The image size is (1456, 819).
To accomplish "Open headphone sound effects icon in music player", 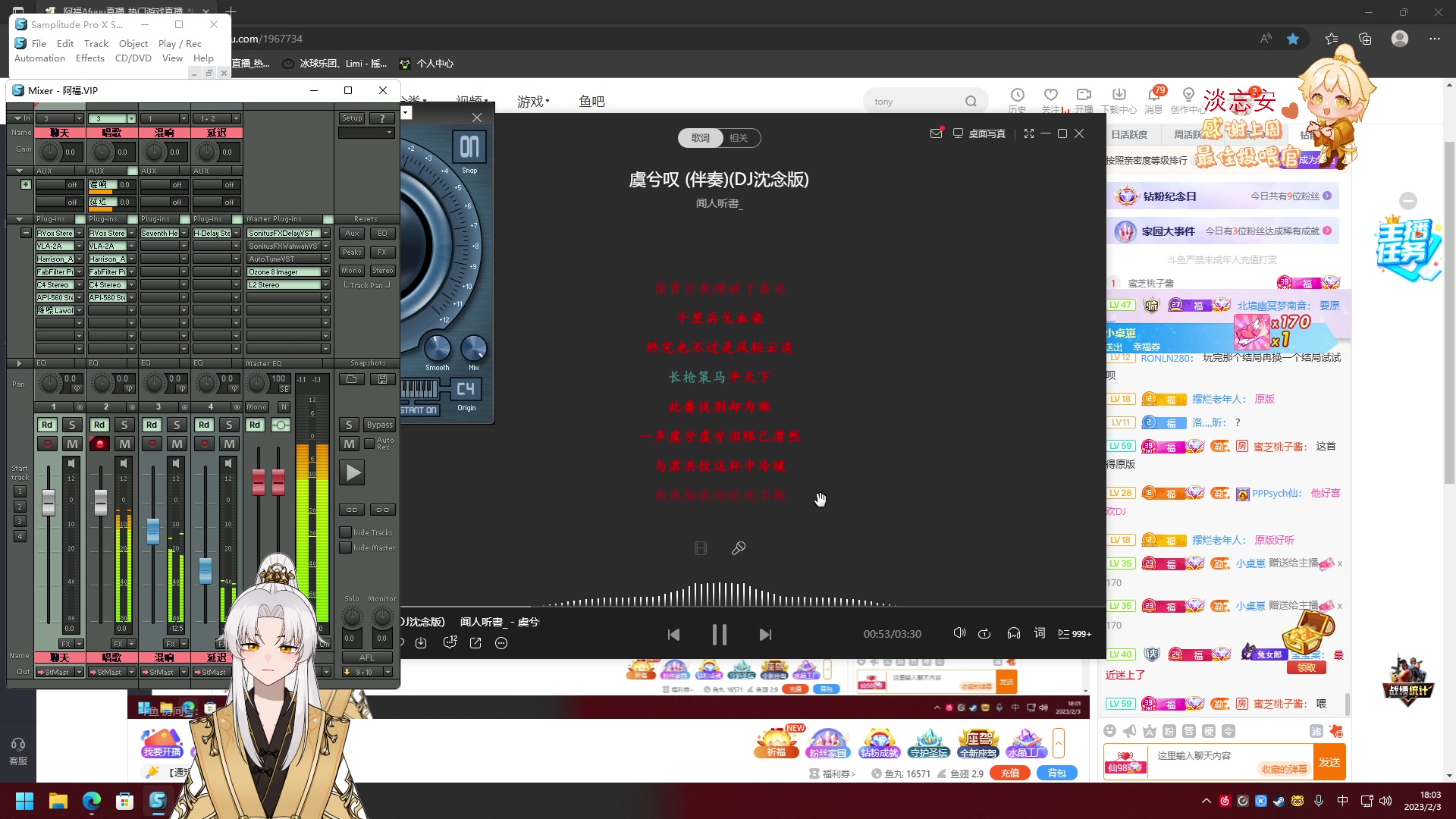I will tap(1014, 633).
